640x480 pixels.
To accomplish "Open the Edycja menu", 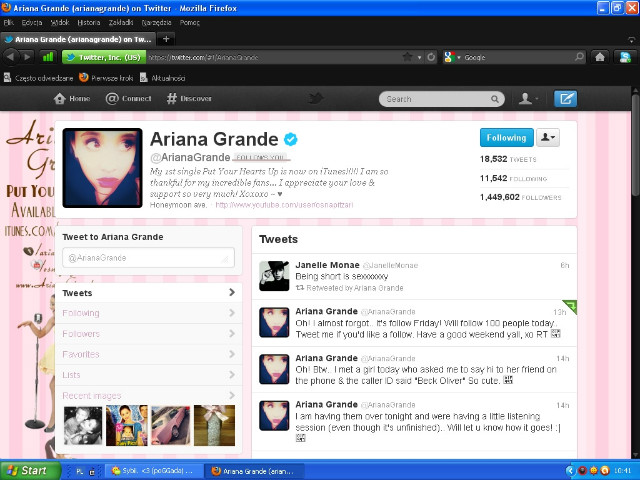I will tap(32, 22).
